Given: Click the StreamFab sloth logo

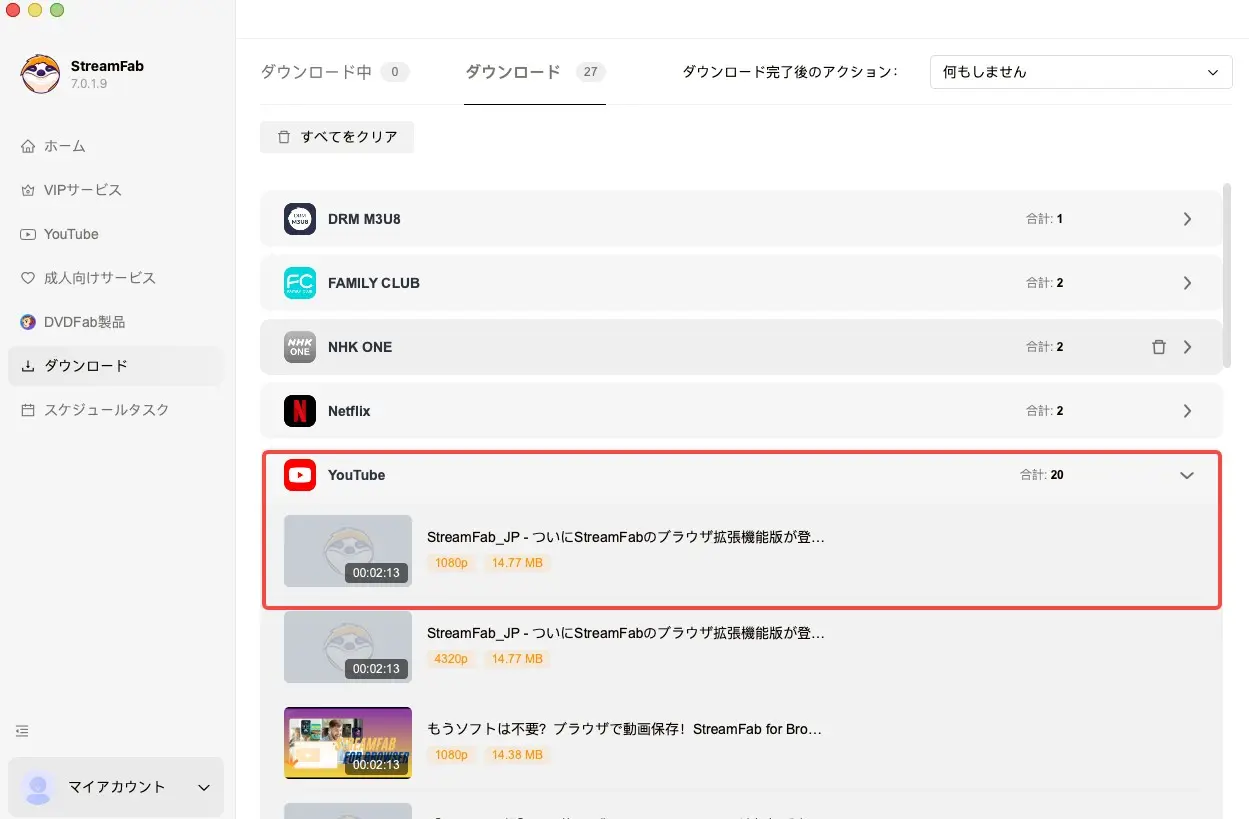Looking at the screenshot, I should point(40,74).
